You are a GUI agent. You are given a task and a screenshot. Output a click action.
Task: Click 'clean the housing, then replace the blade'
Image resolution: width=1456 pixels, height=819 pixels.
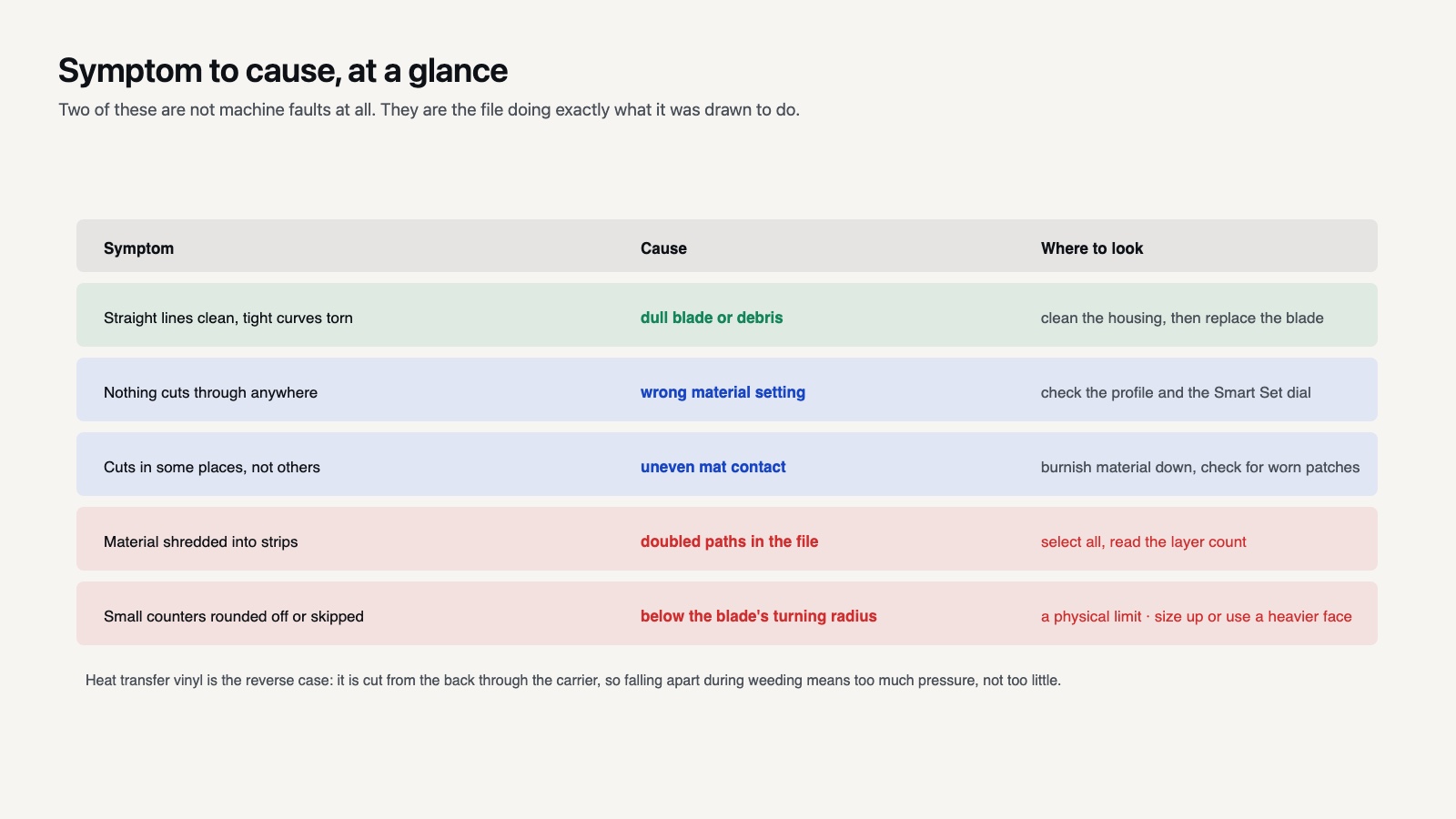coord(1182,318)
